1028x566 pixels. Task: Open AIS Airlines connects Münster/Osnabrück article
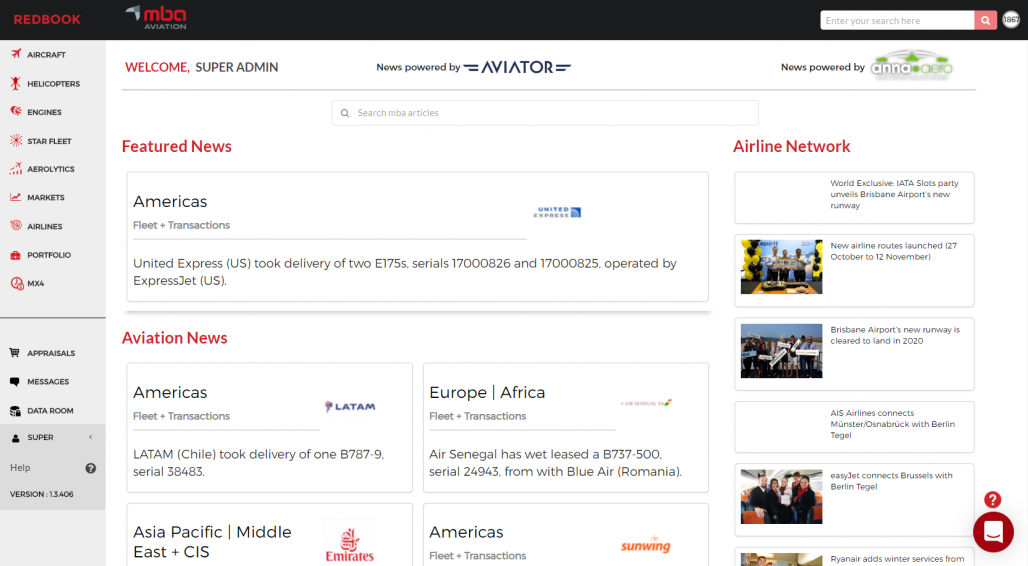pyautogui.click(x=854, y=427)
